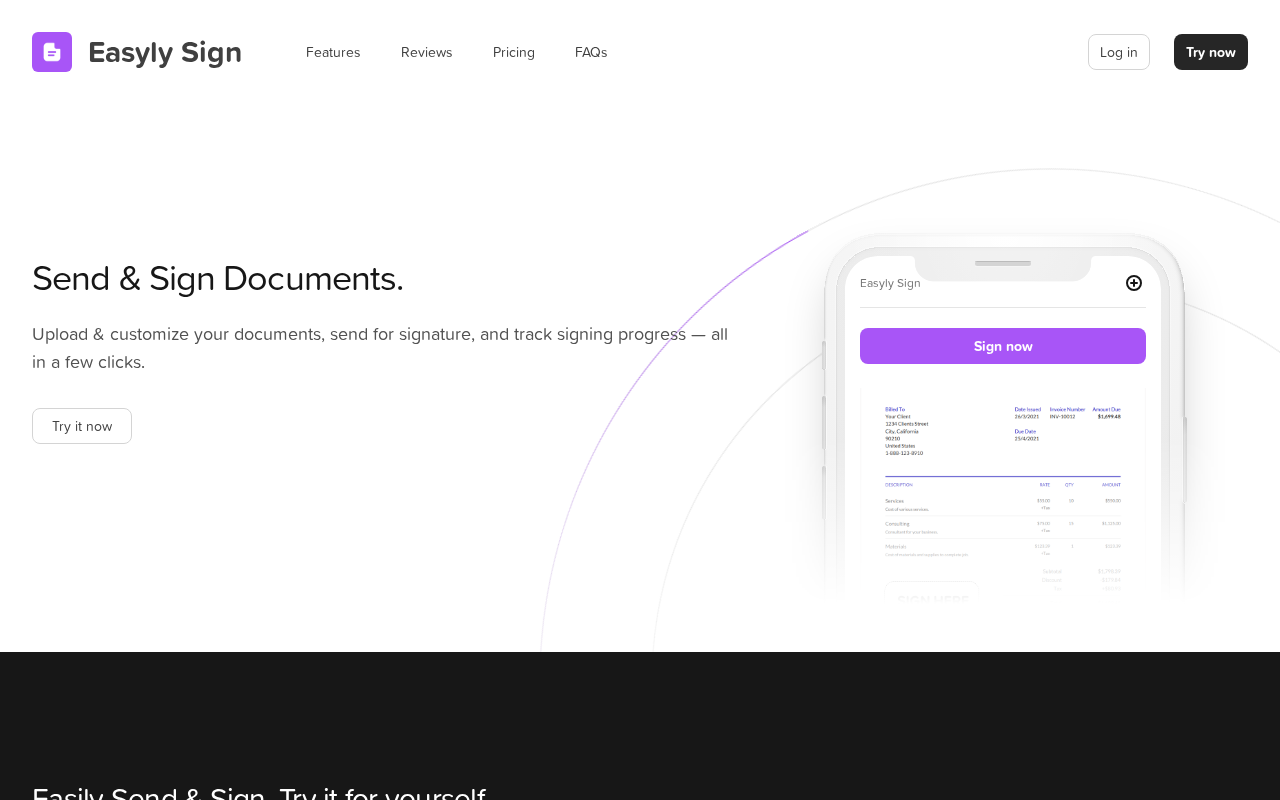Click the Easyly Sign title inside phone screen

[890, 283]
